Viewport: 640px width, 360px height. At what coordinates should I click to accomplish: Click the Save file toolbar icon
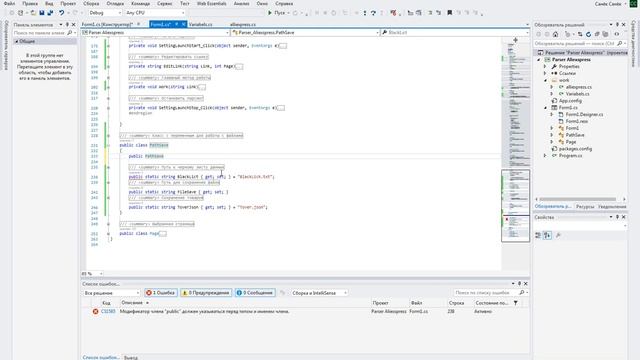(42, 13)
